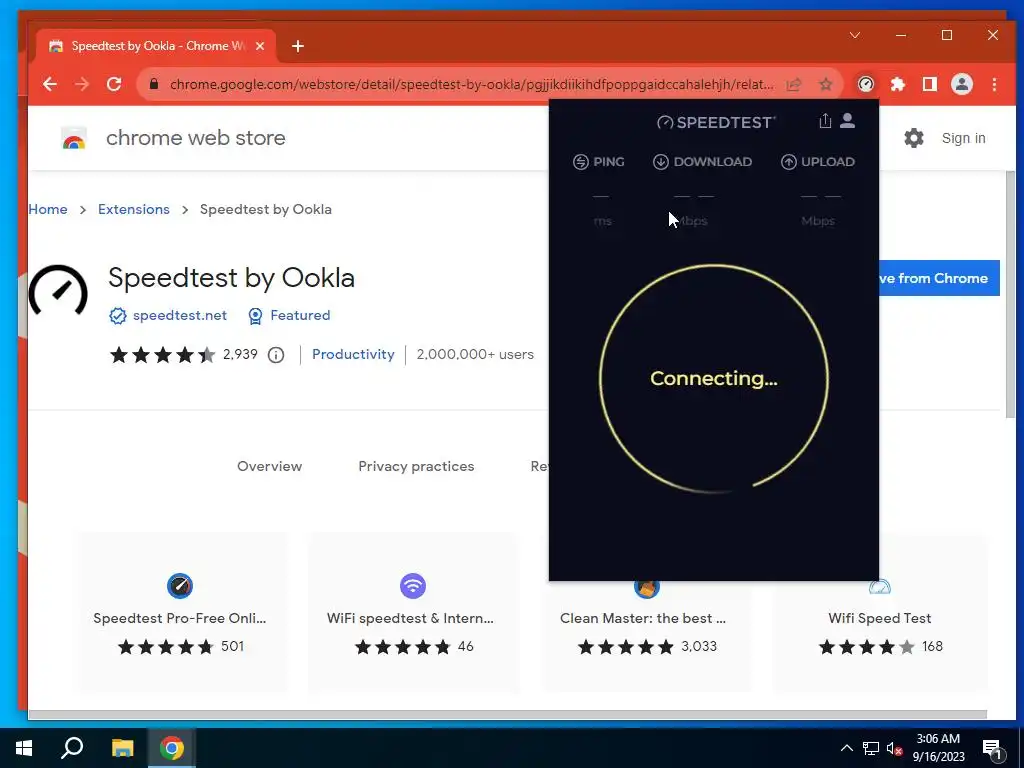Click the Connecting... circle in Speedtest popup
This screenshot has width=1024, height=768.
pos(714,378)
